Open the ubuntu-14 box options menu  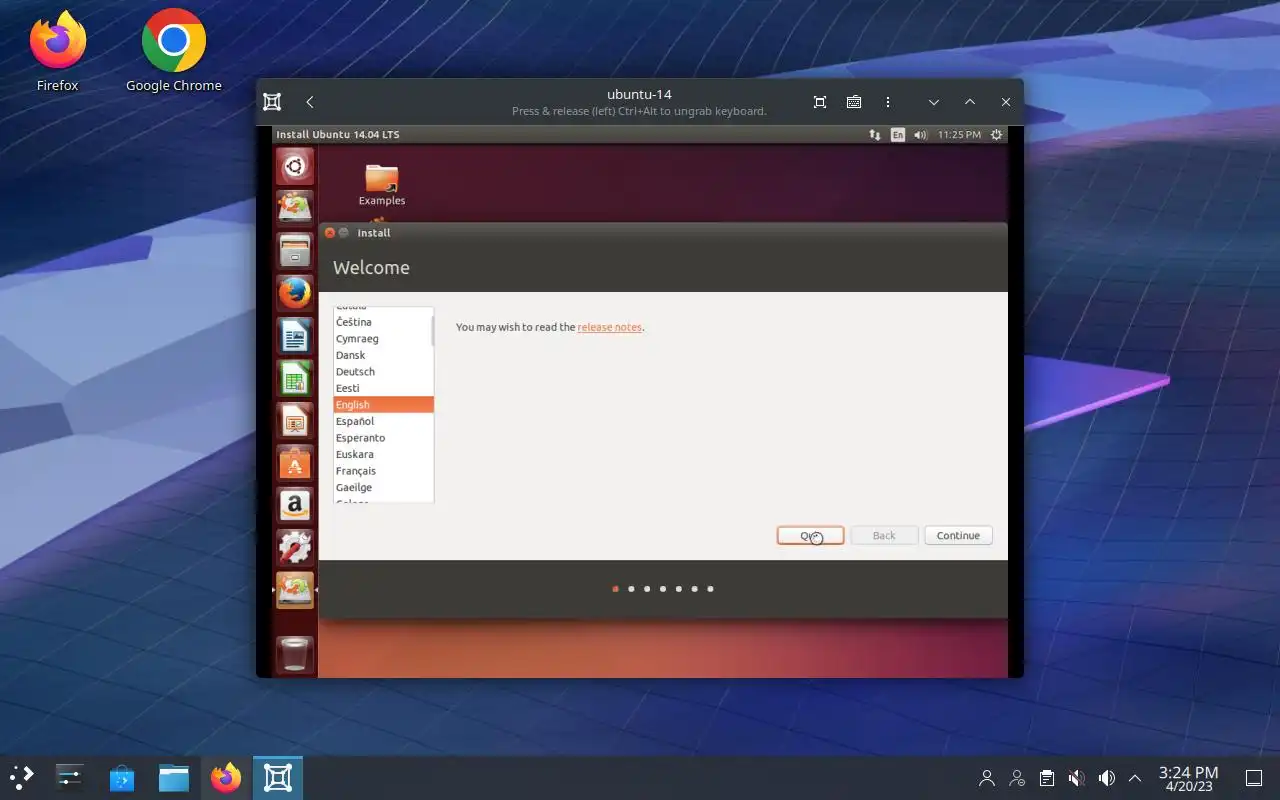[x=888, y=102]
